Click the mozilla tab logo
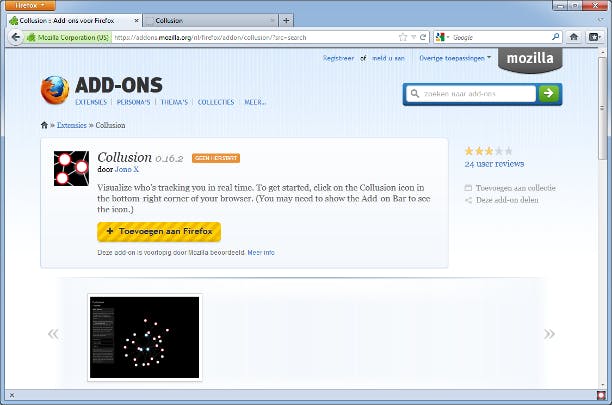The height and width of the screenshot is (405, 612). pos(530,59)
